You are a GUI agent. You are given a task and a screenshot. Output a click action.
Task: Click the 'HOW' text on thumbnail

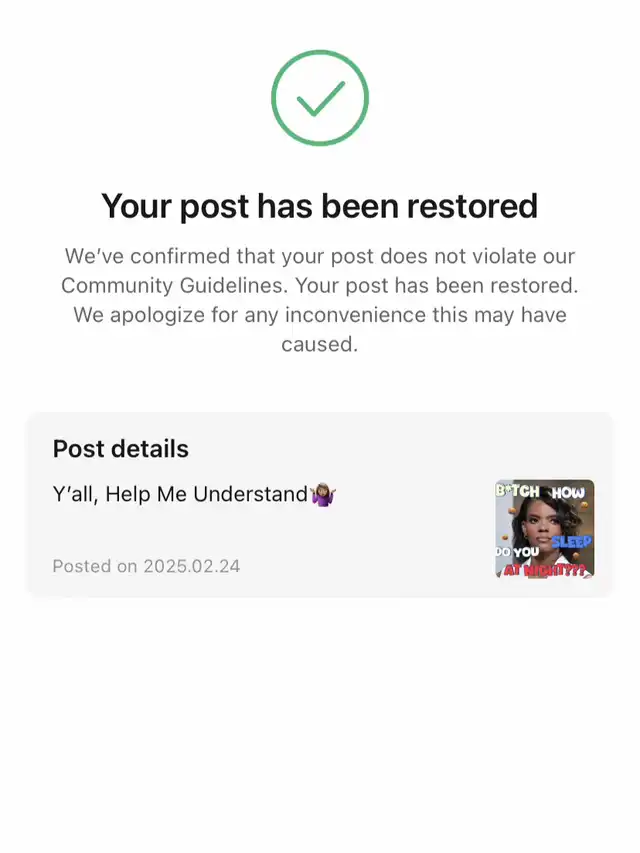pos(568,493)
